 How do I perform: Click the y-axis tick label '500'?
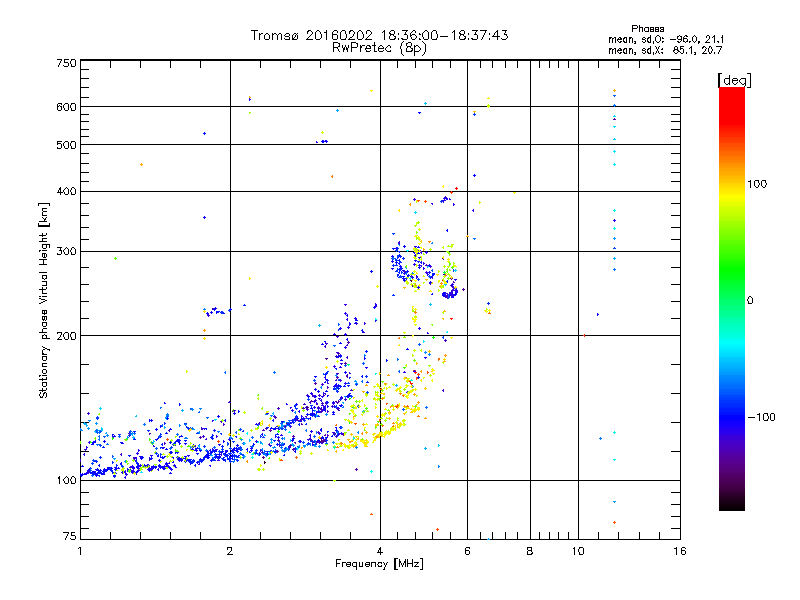pos(67,145)
